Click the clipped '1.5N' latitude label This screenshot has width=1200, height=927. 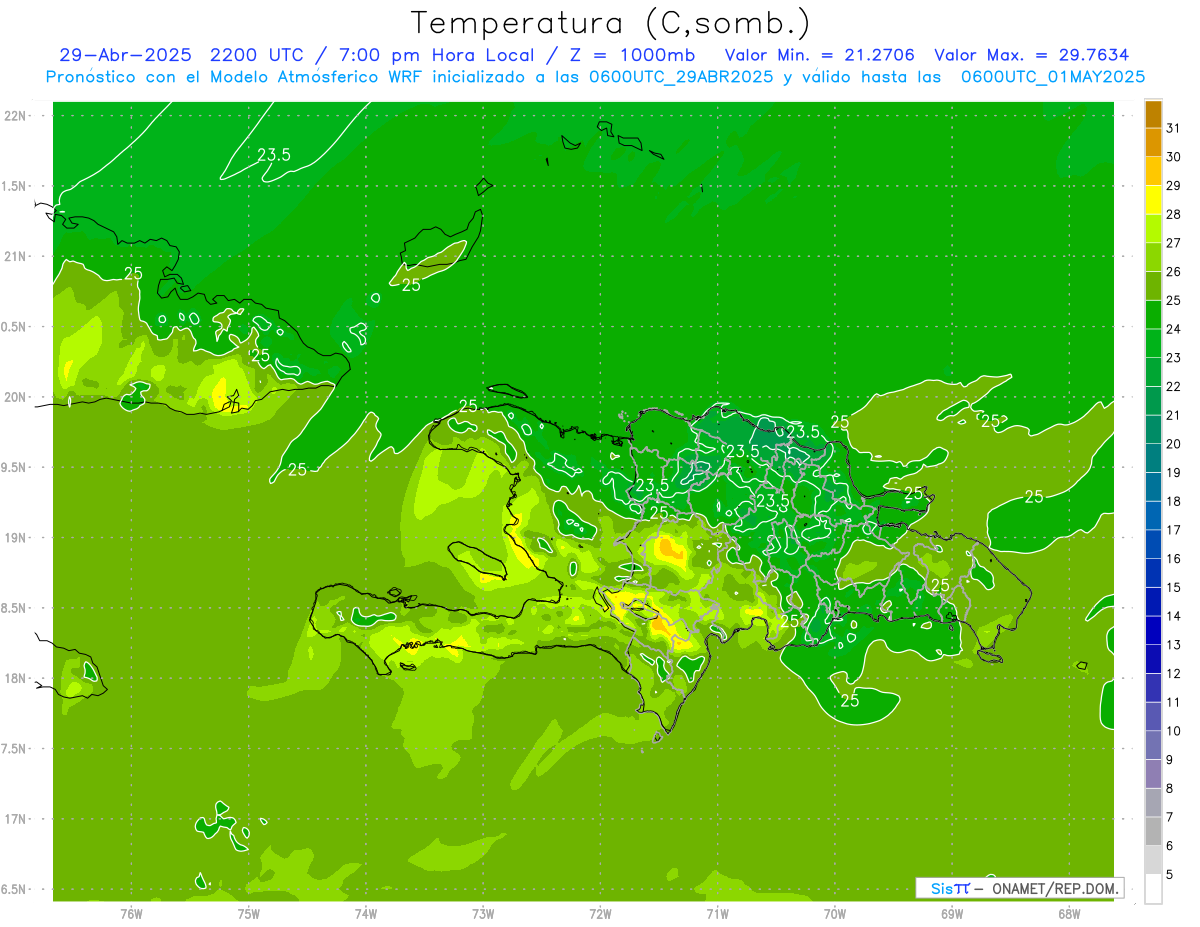(x=14, y=187)
